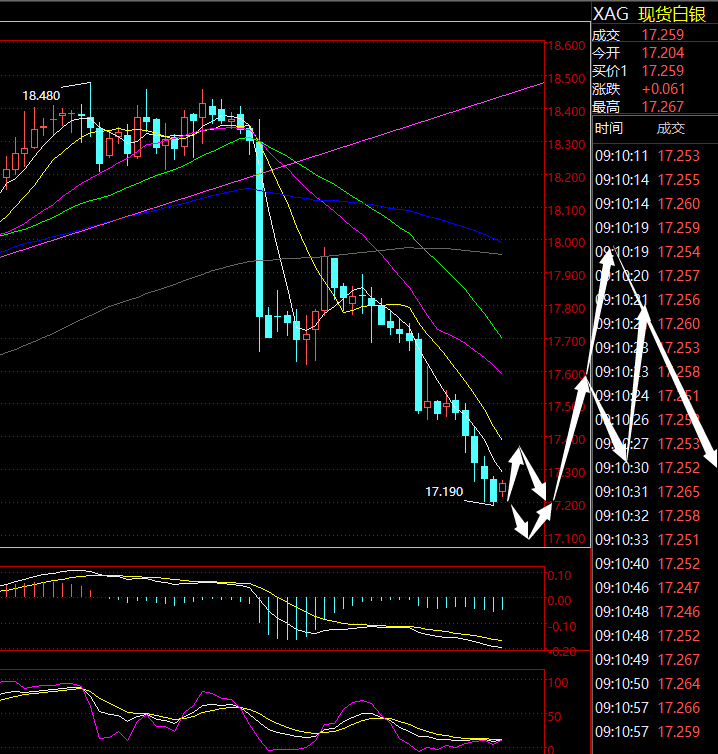
Task: Click the 18.000 level on price axis
Action: (x=562, y=243)
